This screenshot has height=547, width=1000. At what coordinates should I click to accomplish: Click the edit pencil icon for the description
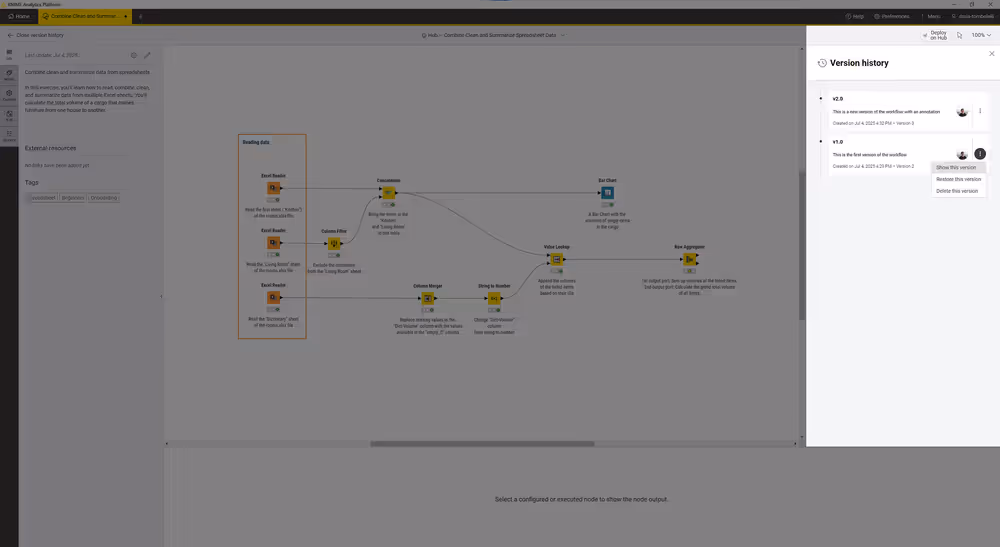(x=147, y=55)
